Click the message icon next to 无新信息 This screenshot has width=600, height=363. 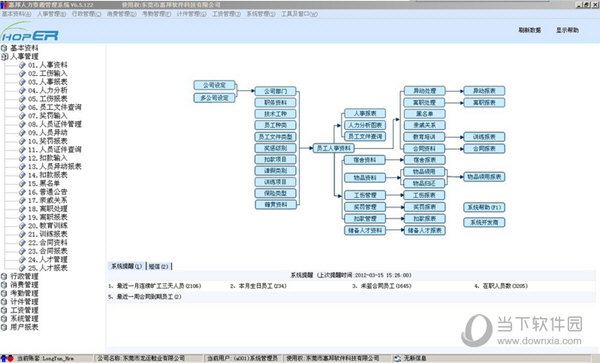pos(398,358)
